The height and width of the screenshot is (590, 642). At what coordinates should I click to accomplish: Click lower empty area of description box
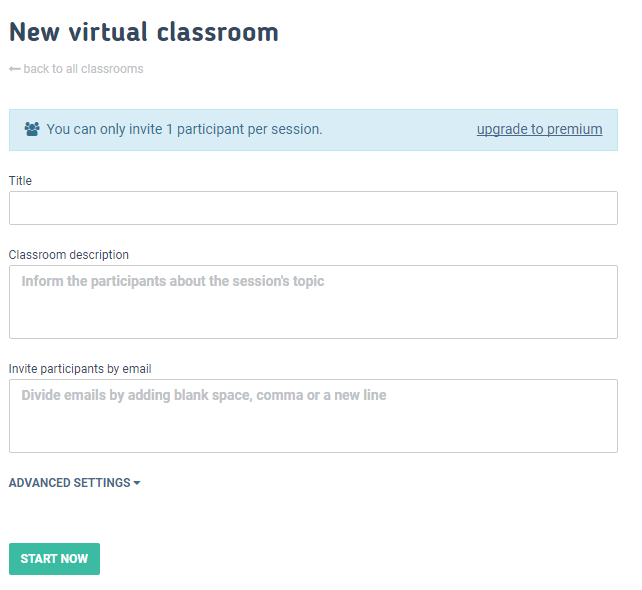pos(313,321)
